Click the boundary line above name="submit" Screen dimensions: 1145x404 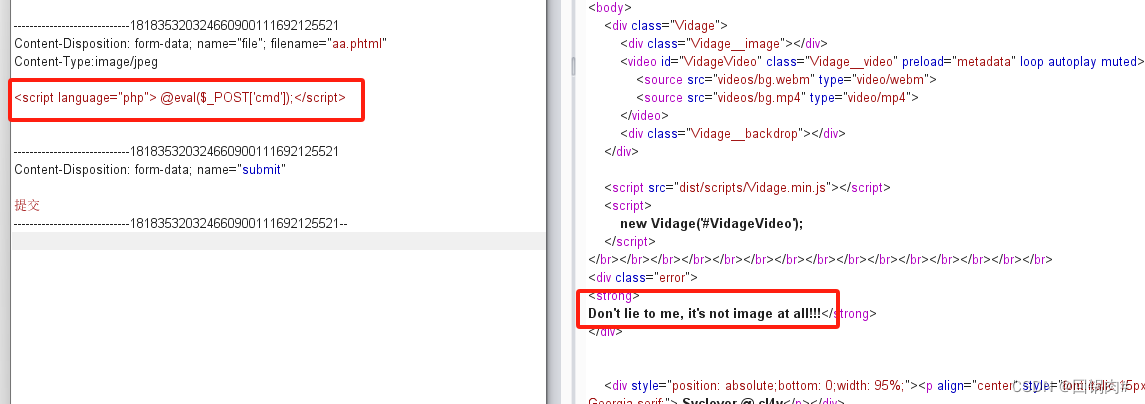[x=176, y=152]
